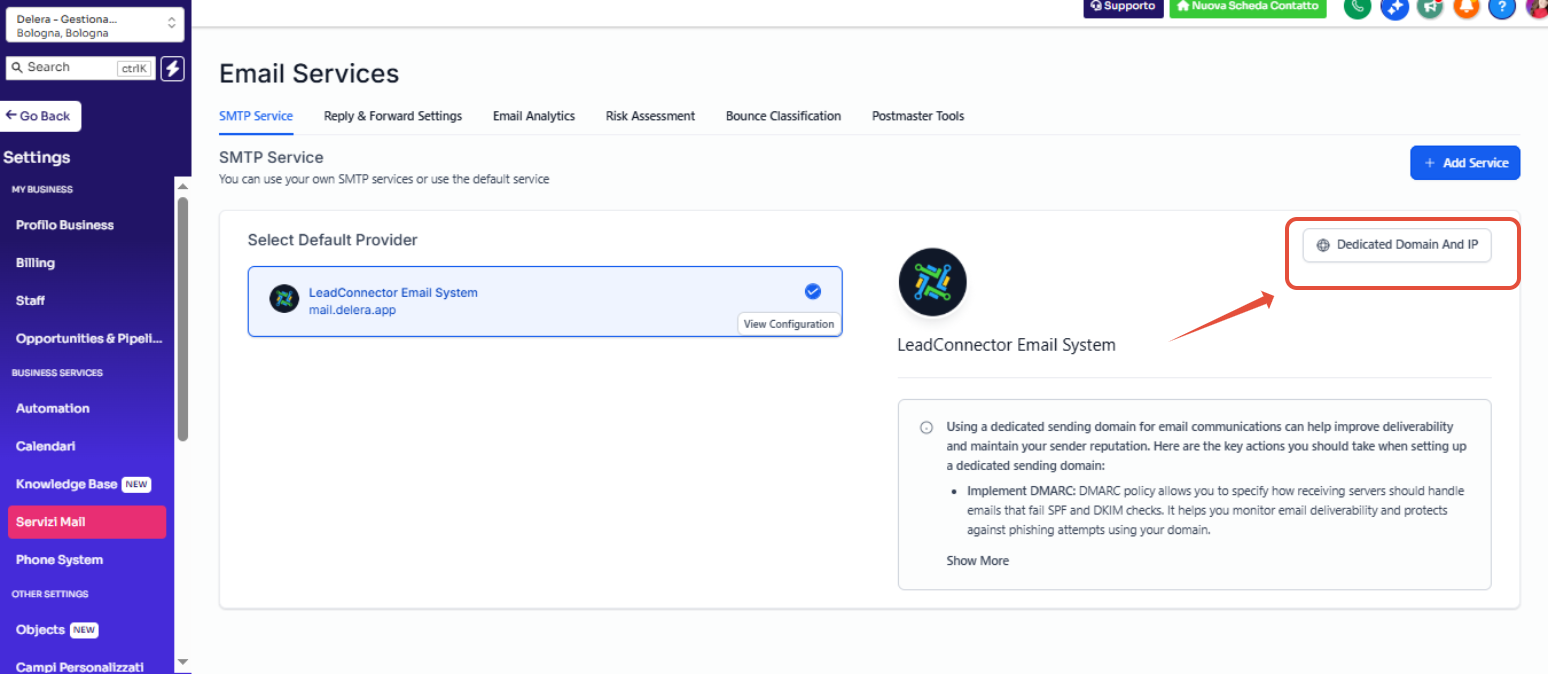Open the help question mark icon
The height and width of the screenshot is (674, 1548).
pos(1502,7)
